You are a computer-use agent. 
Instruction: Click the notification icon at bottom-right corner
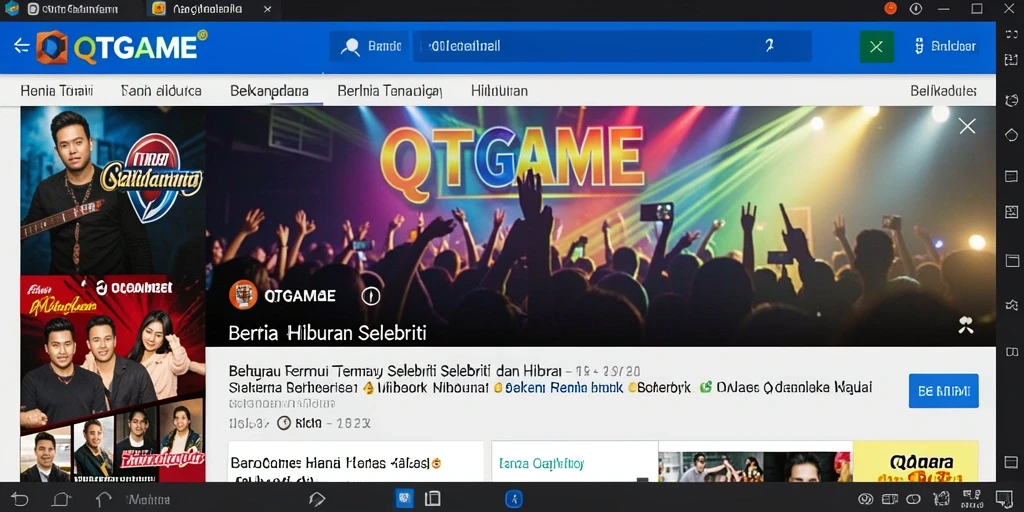1003,499
